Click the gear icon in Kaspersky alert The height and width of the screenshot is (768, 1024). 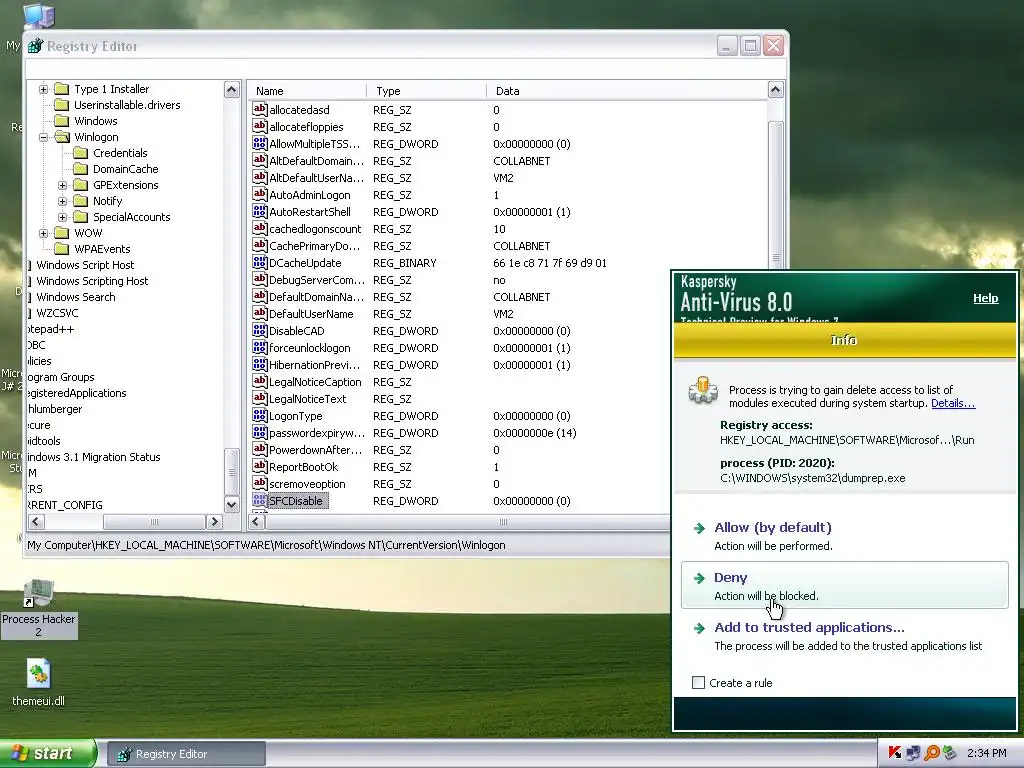point(703,391)
